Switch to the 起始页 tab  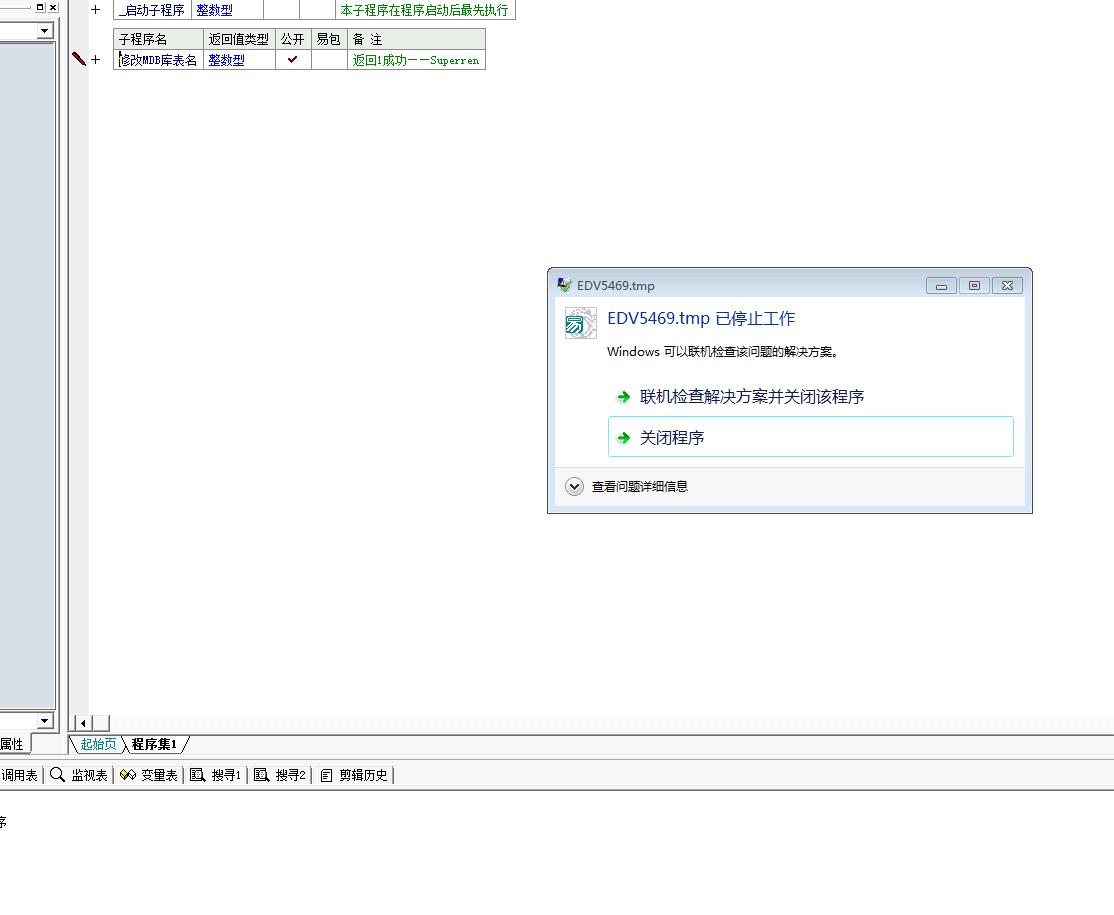pos(98,744)
